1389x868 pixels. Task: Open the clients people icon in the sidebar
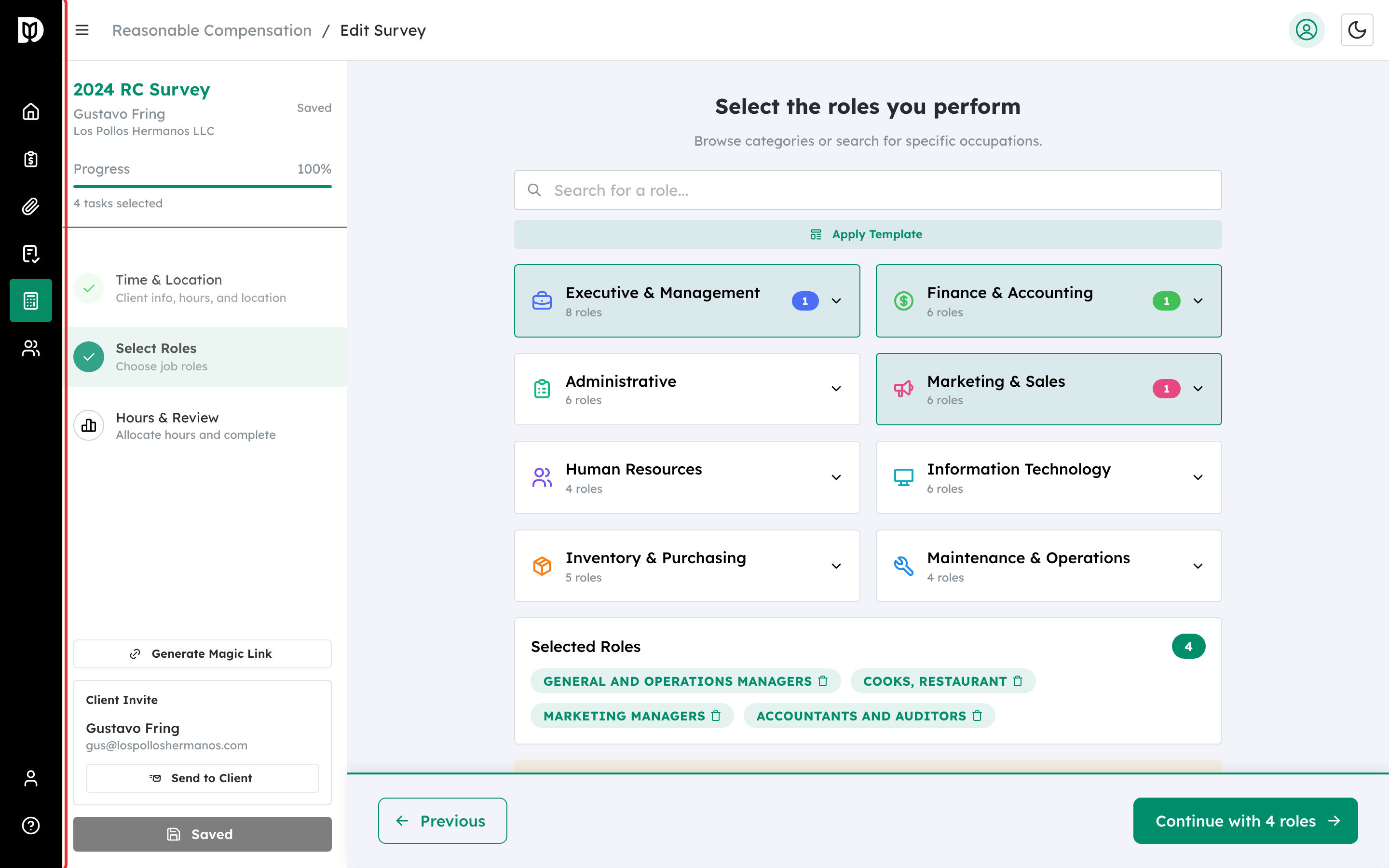tap(30, 348)
